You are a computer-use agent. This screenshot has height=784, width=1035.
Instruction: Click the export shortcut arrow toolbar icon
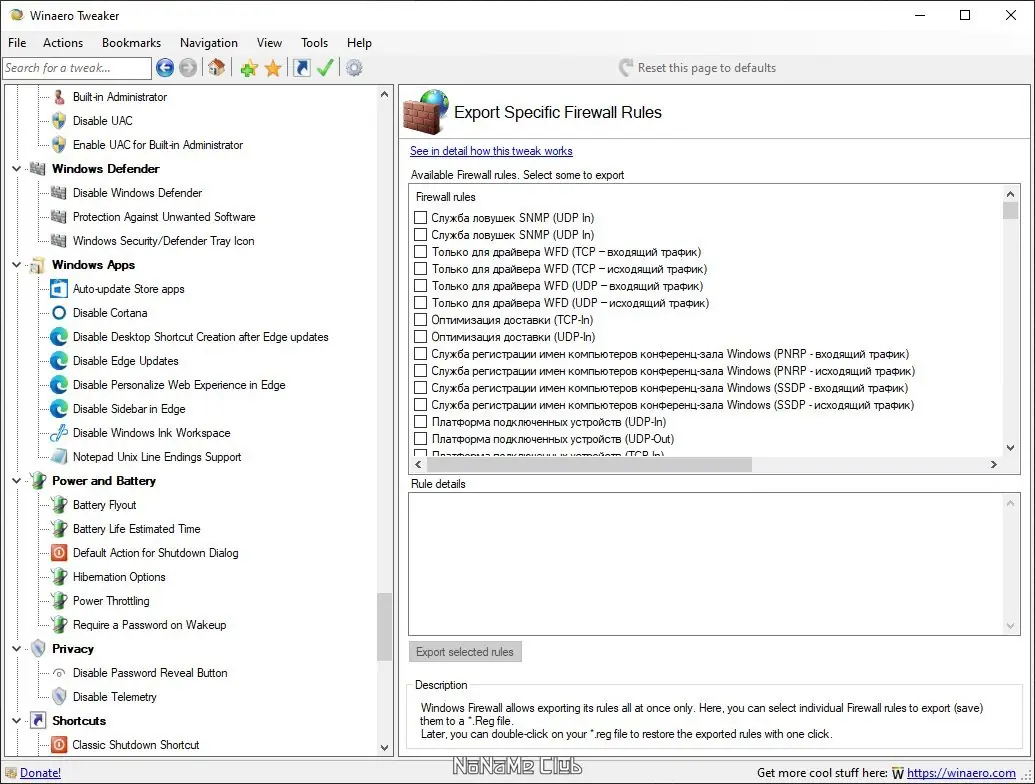302,67
